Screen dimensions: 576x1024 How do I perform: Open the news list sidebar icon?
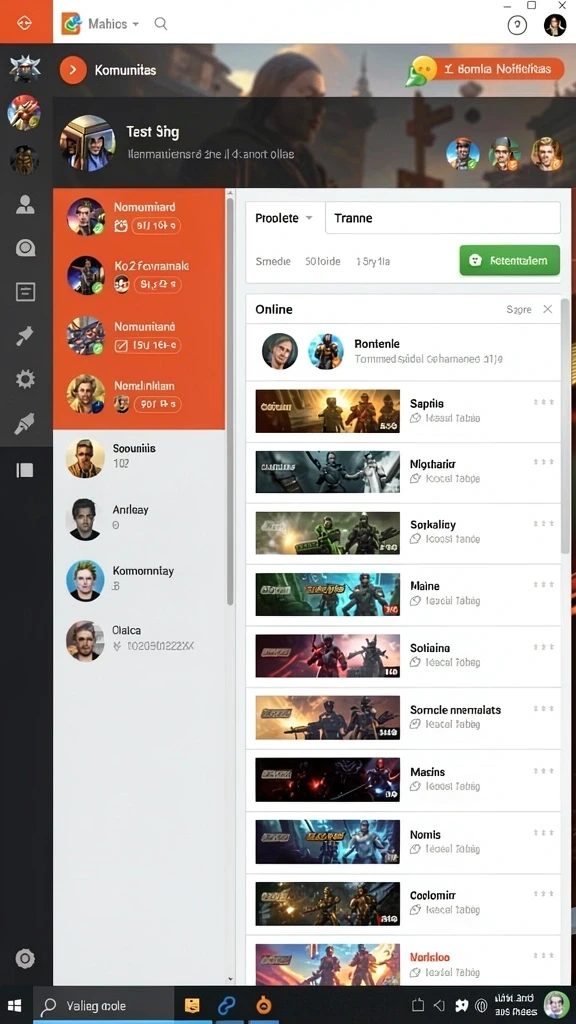click(x=25, y=292)
